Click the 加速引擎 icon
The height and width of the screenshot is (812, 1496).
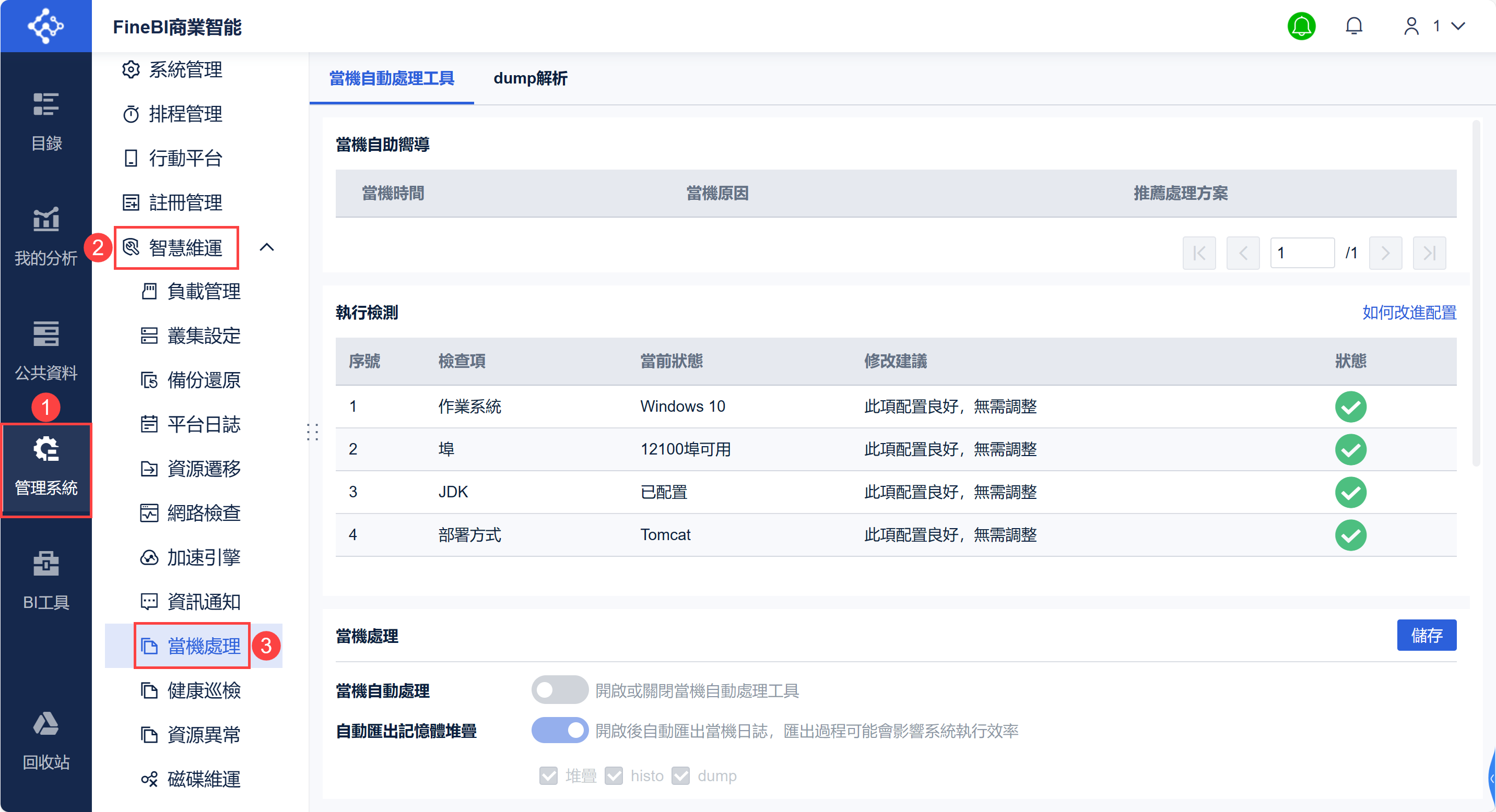[149, 557]
